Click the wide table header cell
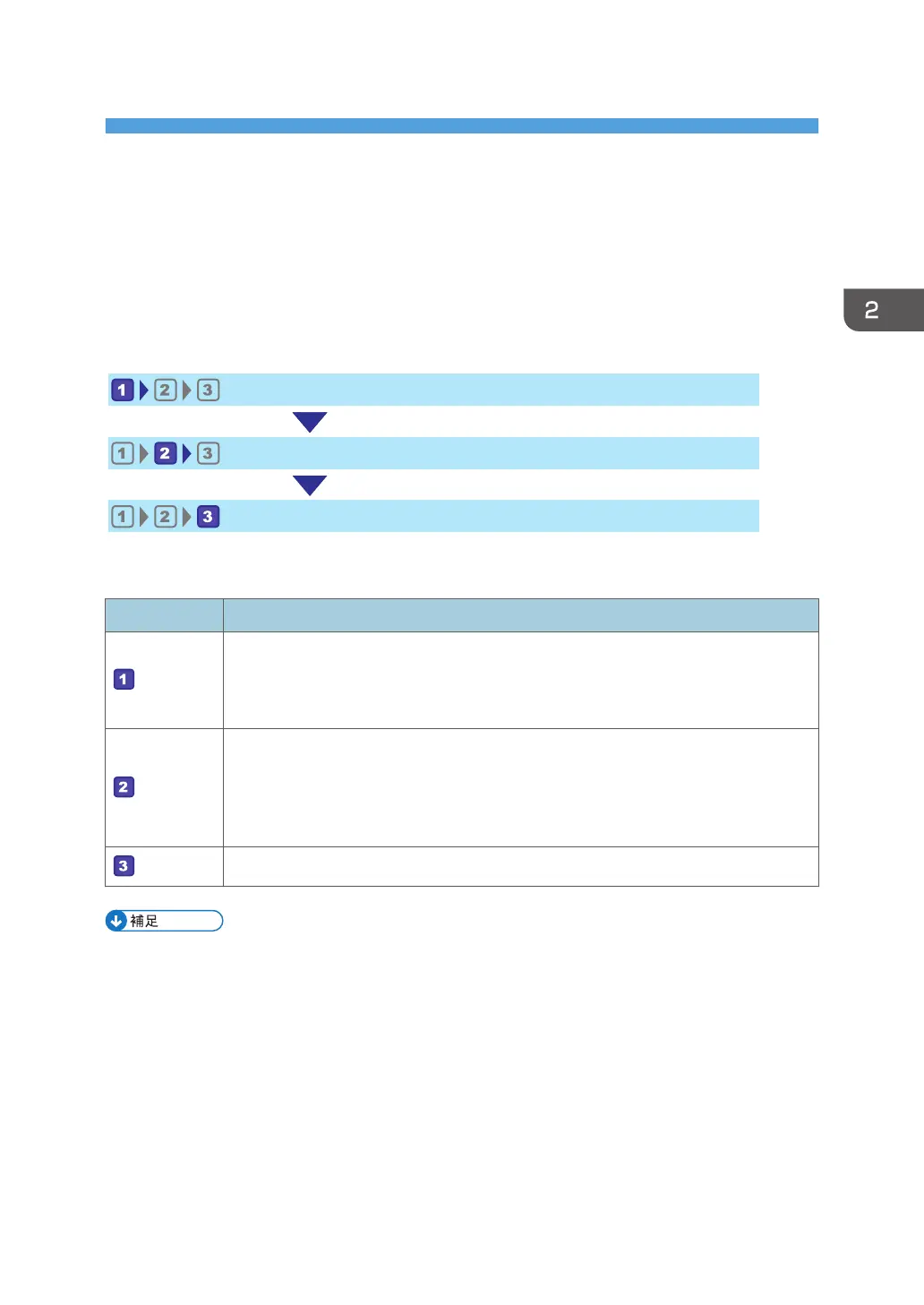The height and width of the screenshot is (1305, 924). (x=520, y=615)
